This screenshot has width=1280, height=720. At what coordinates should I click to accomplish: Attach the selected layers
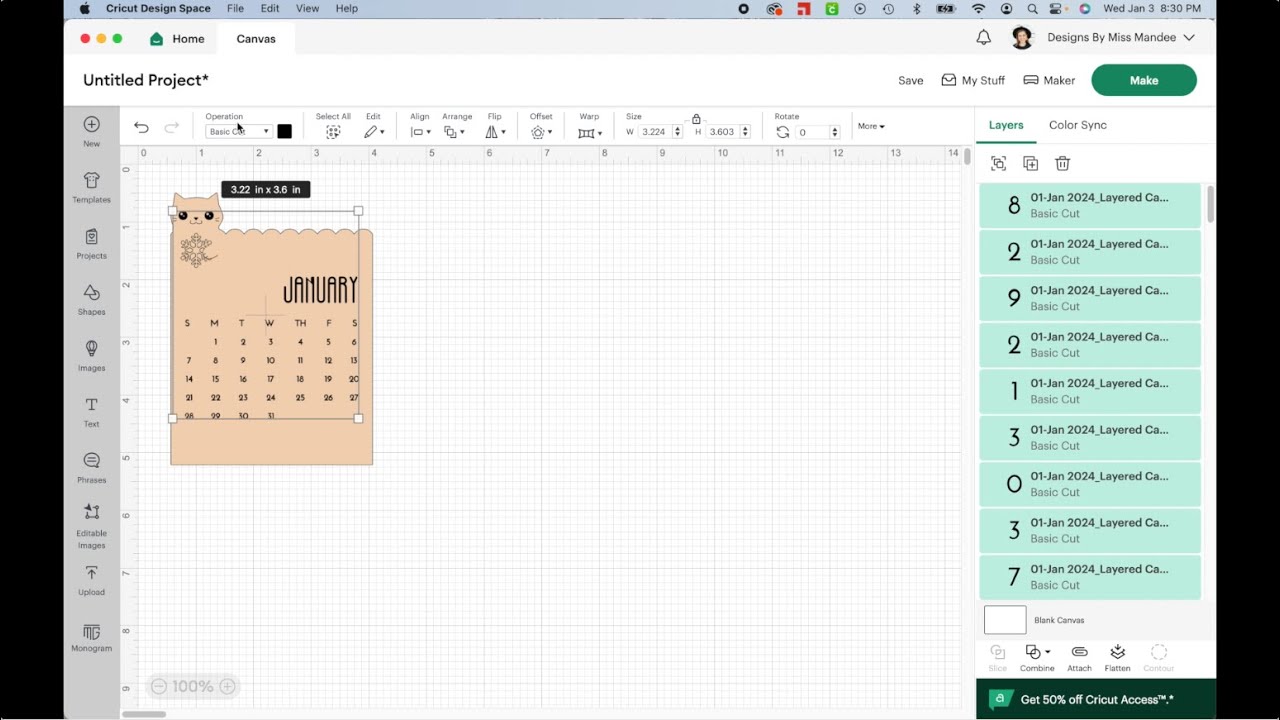tap(1079, 657)
